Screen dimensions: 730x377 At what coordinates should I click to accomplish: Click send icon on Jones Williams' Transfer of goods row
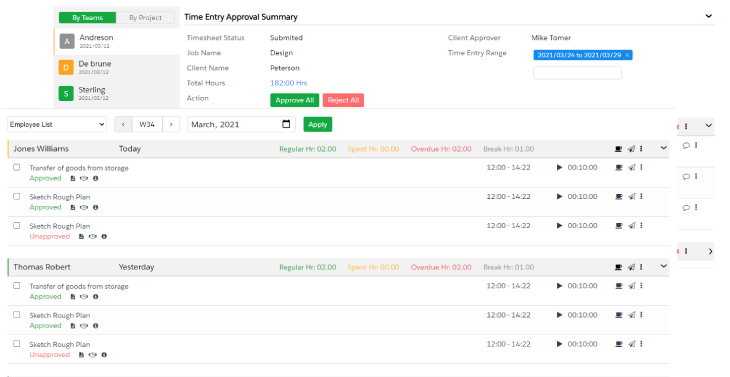pos(632,168)
